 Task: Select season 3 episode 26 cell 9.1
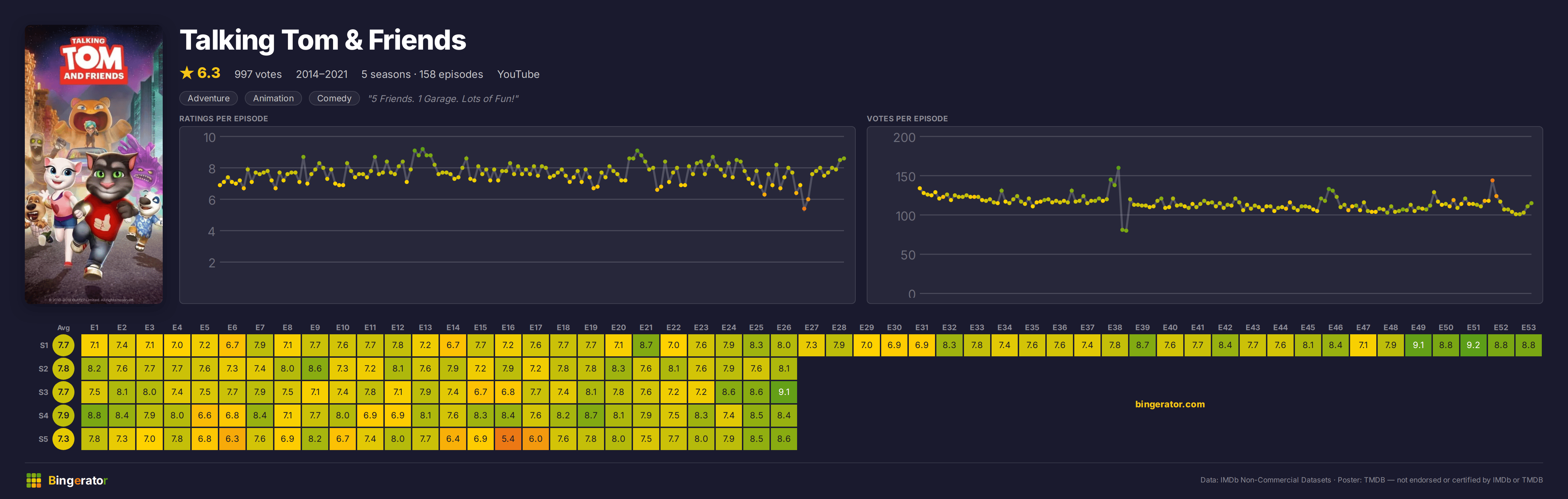[x=783, y=392]
